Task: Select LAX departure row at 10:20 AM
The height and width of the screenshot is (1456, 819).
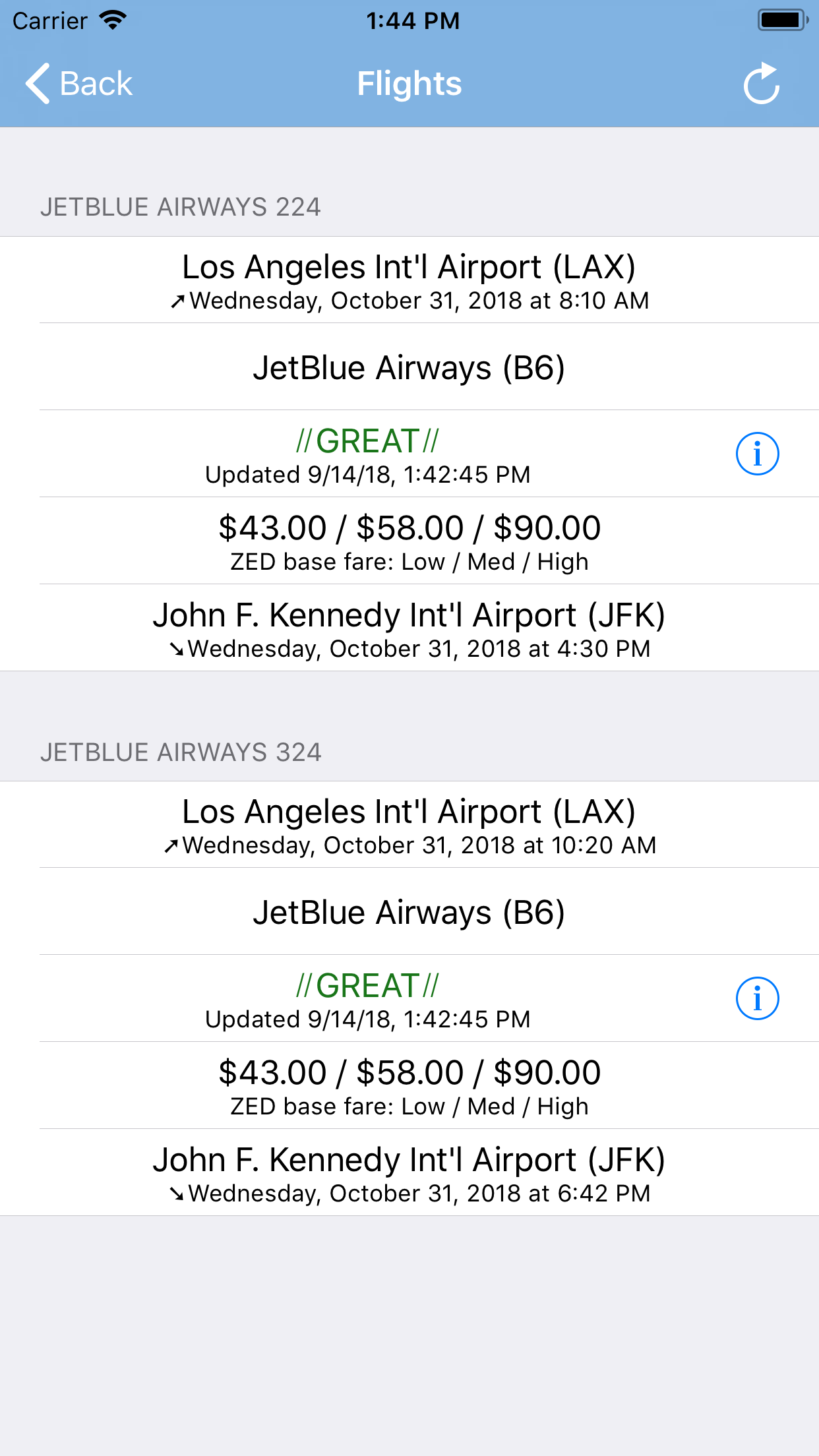Action: [409, 825]
